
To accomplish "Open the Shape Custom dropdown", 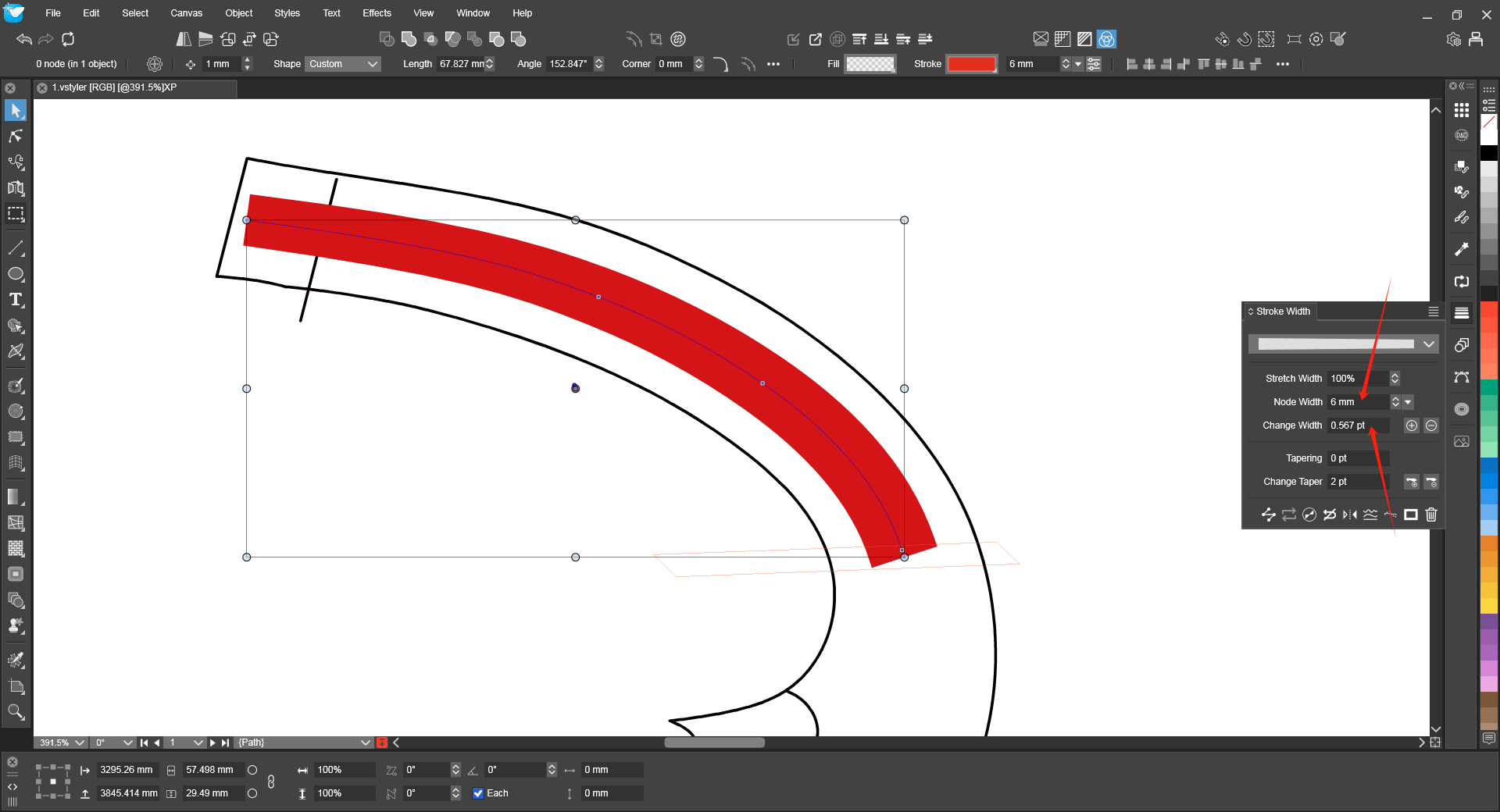I will [343, 64].
